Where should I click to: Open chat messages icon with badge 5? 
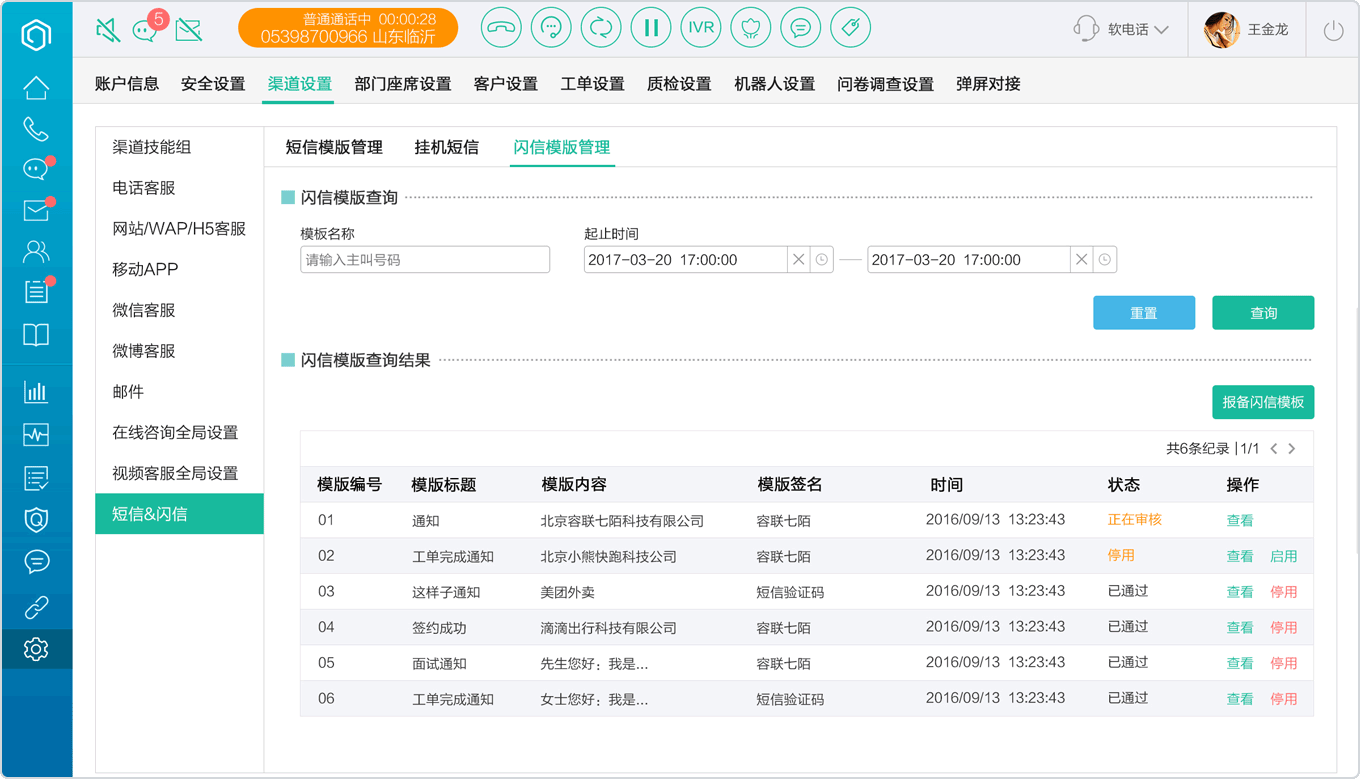[148, 28]
